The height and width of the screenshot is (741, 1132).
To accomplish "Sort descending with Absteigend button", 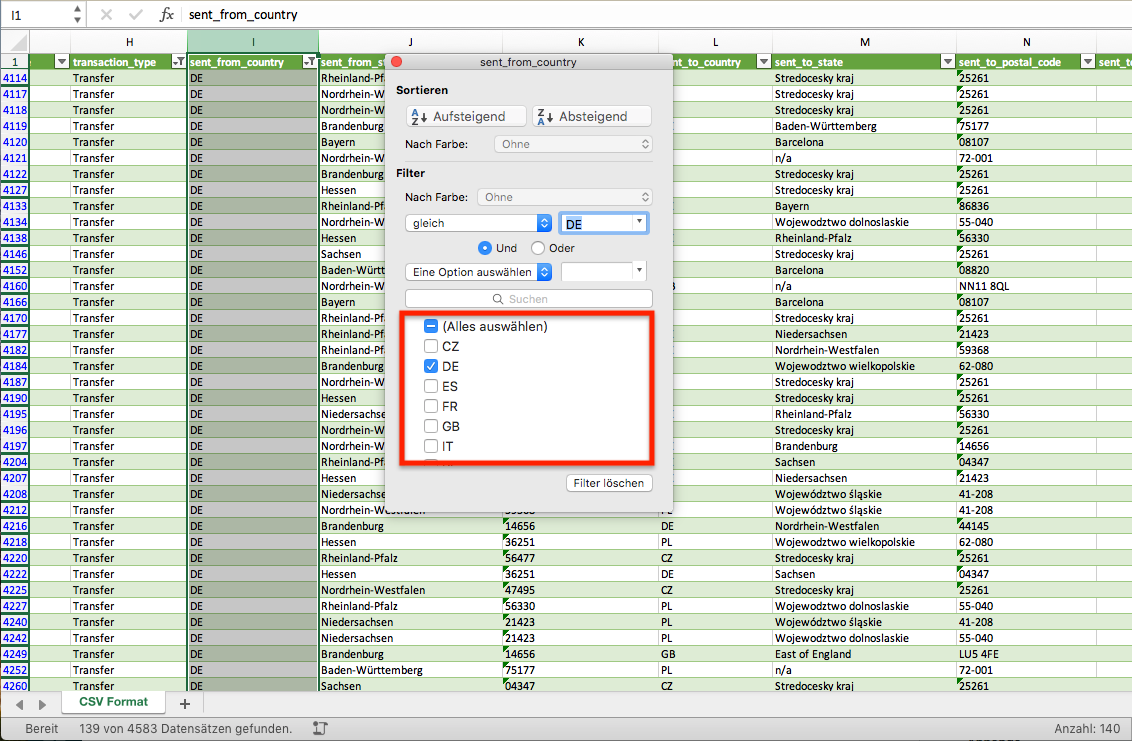I will [592, 116].
